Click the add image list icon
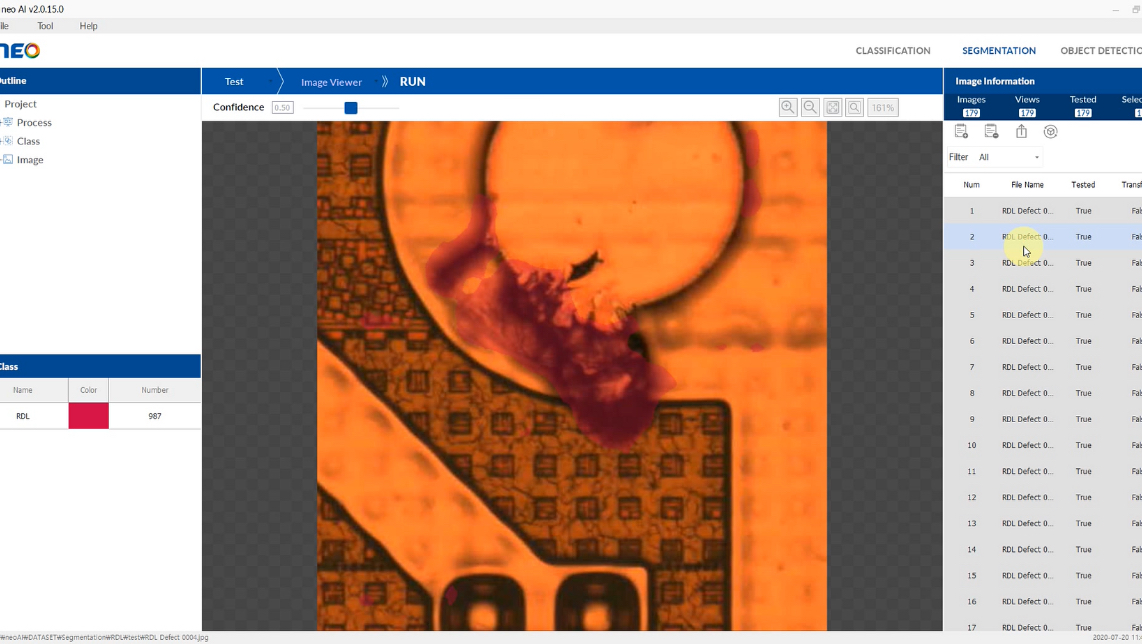 coord(961,132)
